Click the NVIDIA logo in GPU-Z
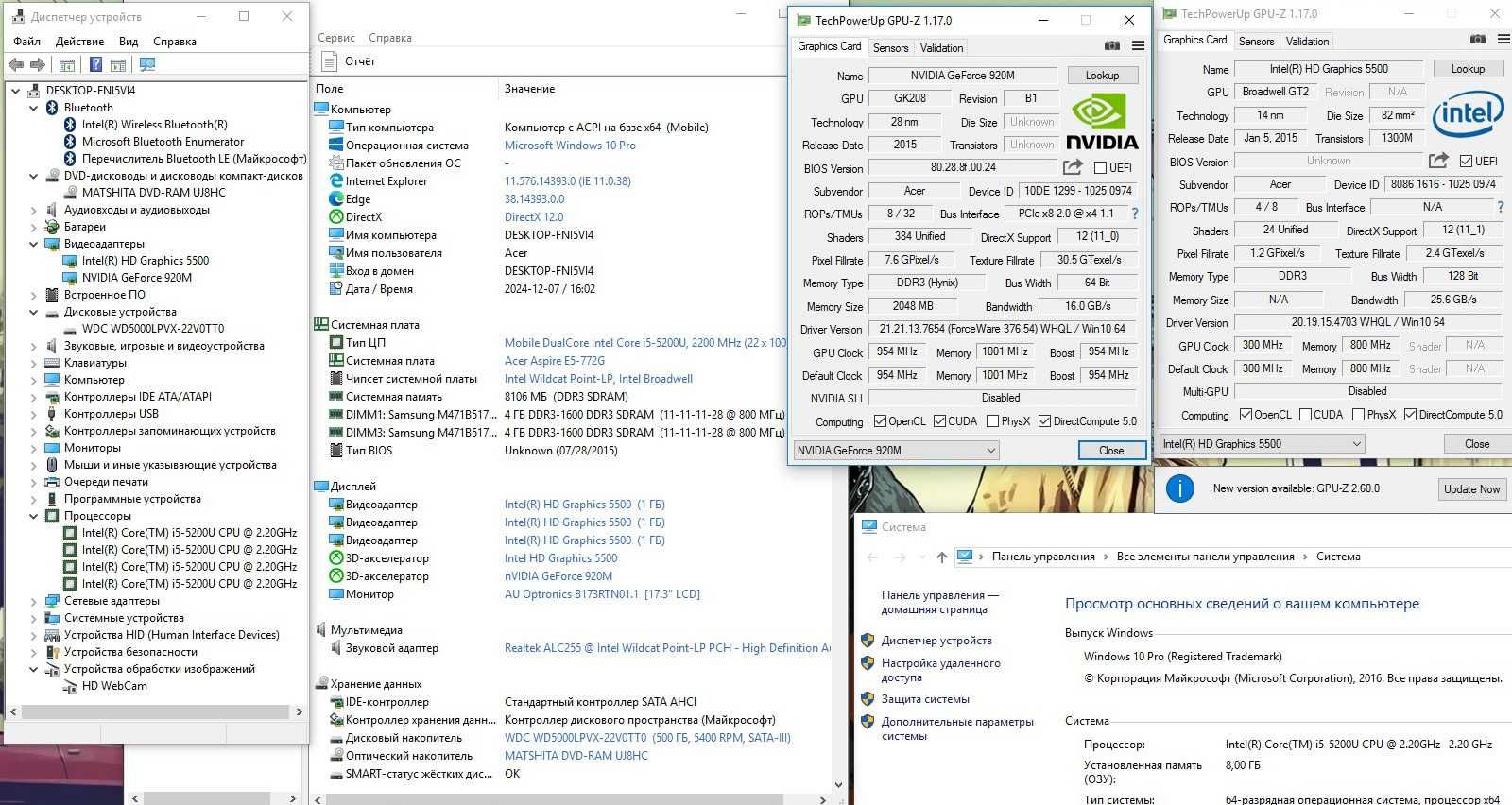 [x=1102, y=122]
